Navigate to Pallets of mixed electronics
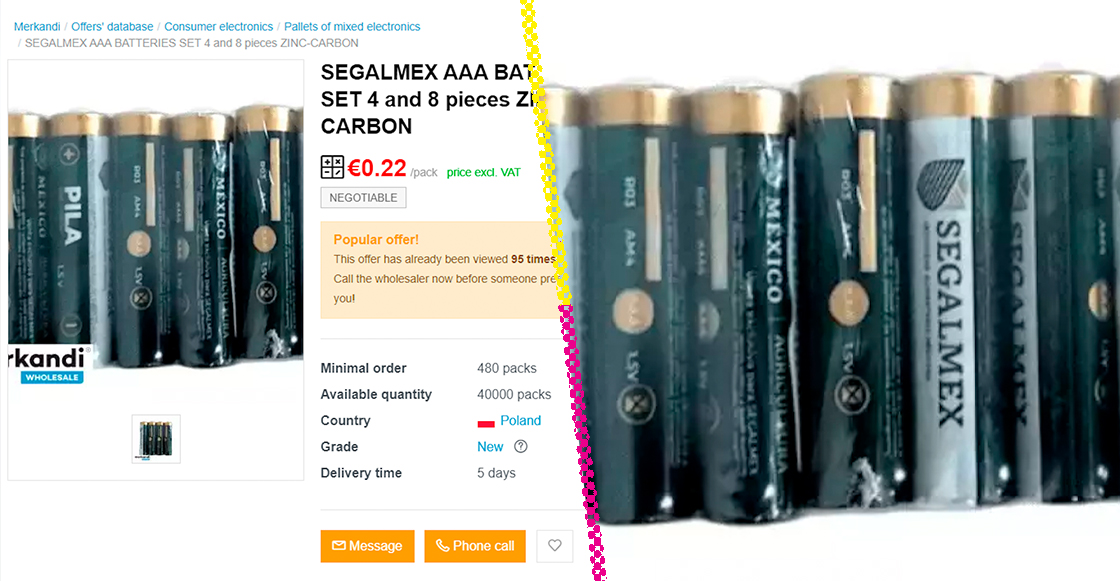 (x=352, y=26)
